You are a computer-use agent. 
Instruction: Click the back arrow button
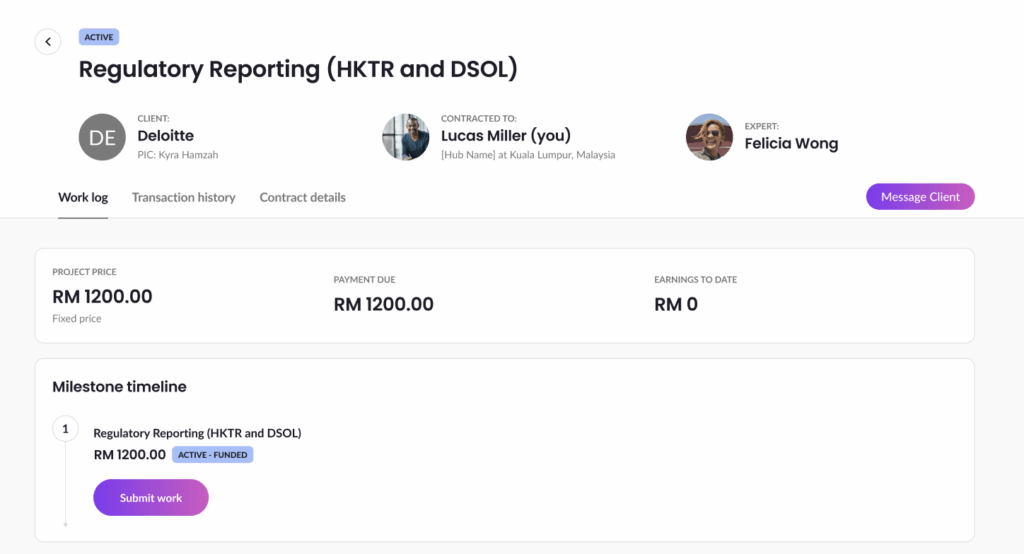tap(47, 42)
